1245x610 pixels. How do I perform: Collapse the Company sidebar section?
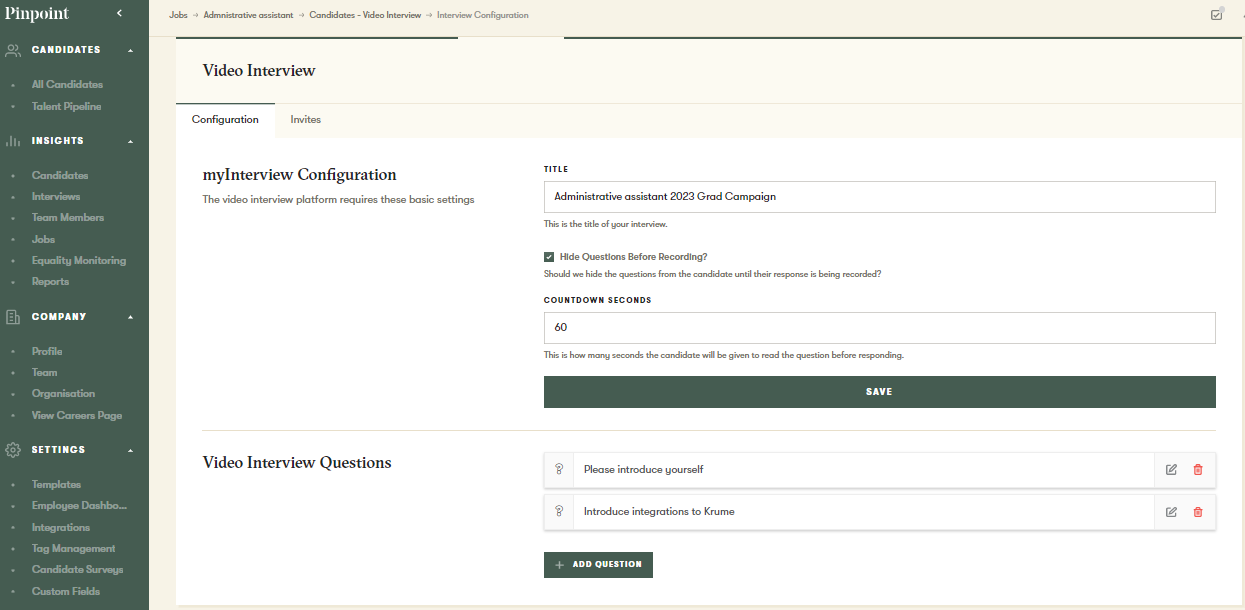point(130,317)
